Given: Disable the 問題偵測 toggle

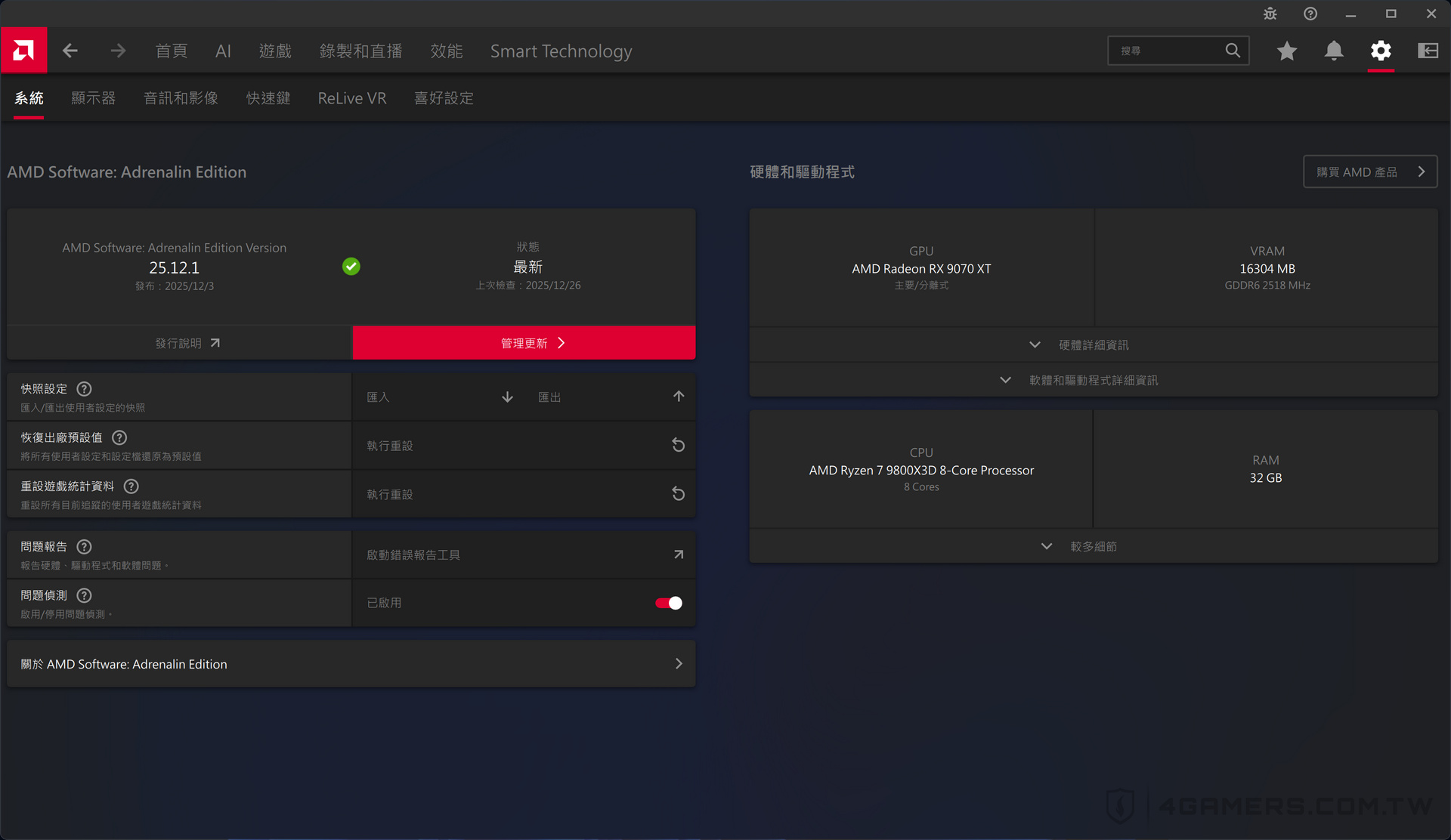Looking at the screenshot, I should click(x=667, y=603).
